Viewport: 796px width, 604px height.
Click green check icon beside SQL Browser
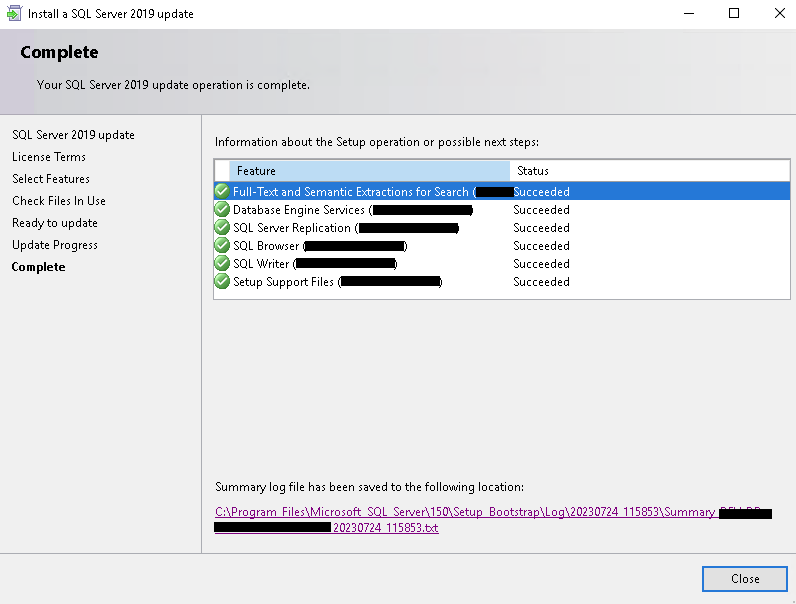tap(222, 245)
